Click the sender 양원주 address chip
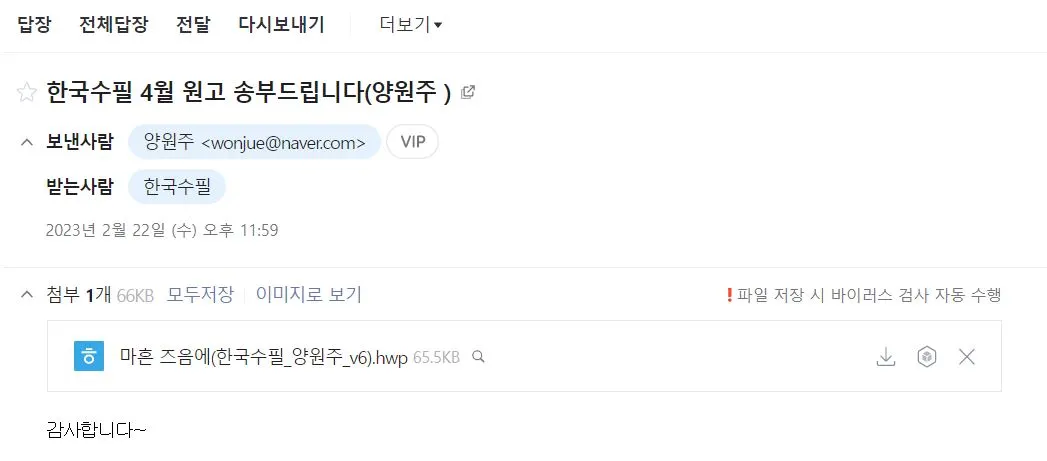Image resolution: width=1047 pixels, height=461 pixels. [254, 142]
